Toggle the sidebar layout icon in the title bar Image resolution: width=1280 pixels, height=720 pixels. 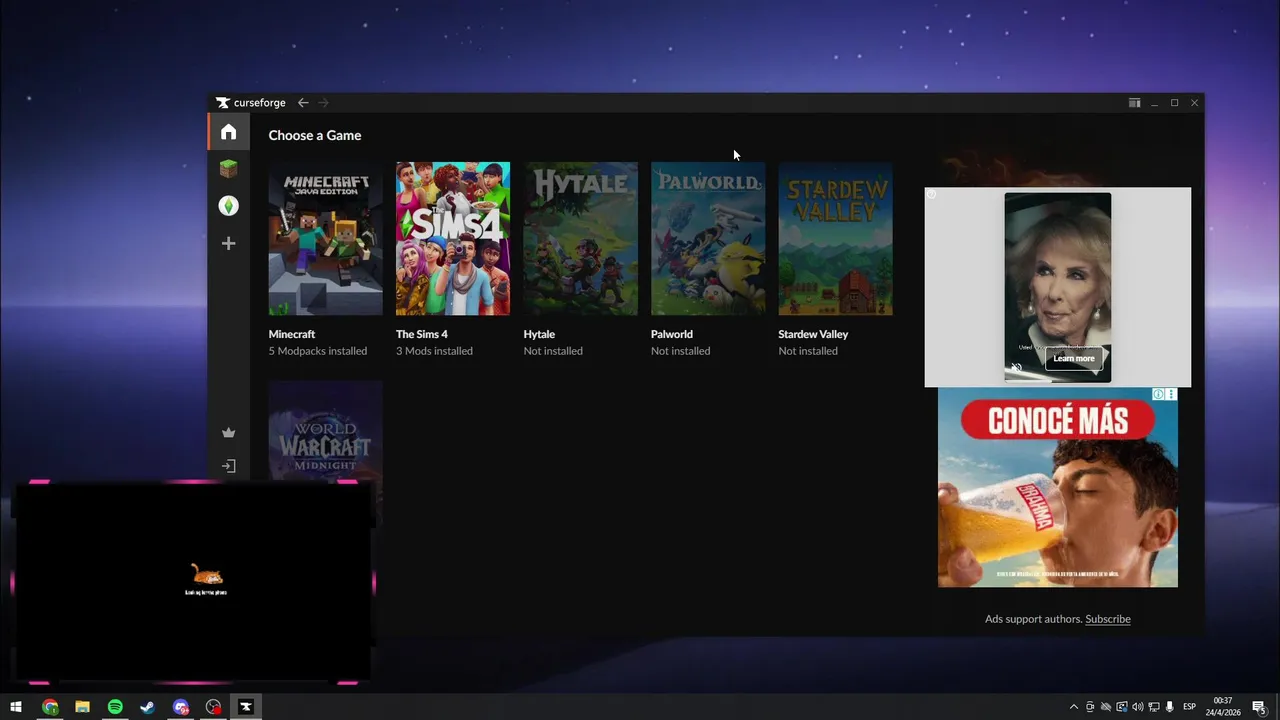pyautogui.click(x=1134, y=103)
